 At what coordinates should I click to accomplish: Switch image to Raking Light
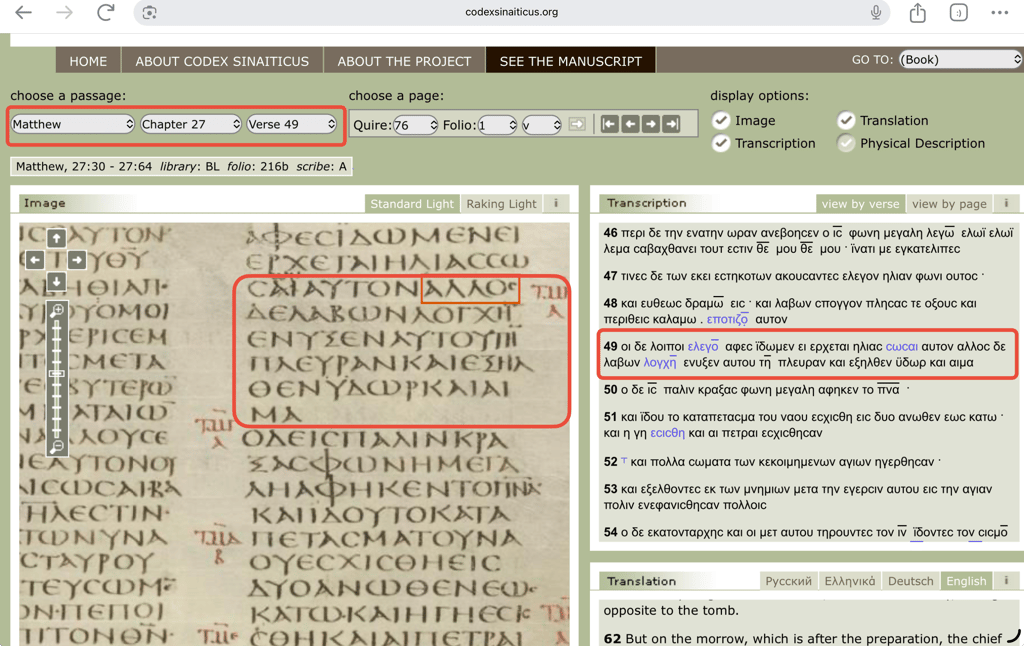[502, 204]
